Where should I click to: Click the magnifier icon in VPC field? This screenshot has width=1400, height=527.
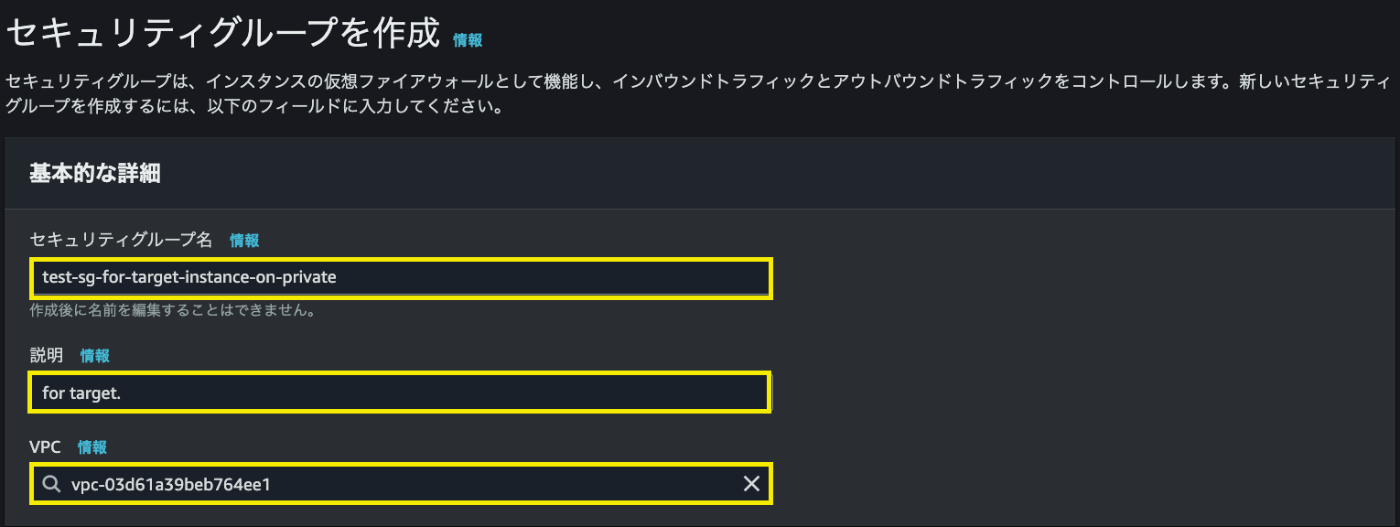coord(51,485)
